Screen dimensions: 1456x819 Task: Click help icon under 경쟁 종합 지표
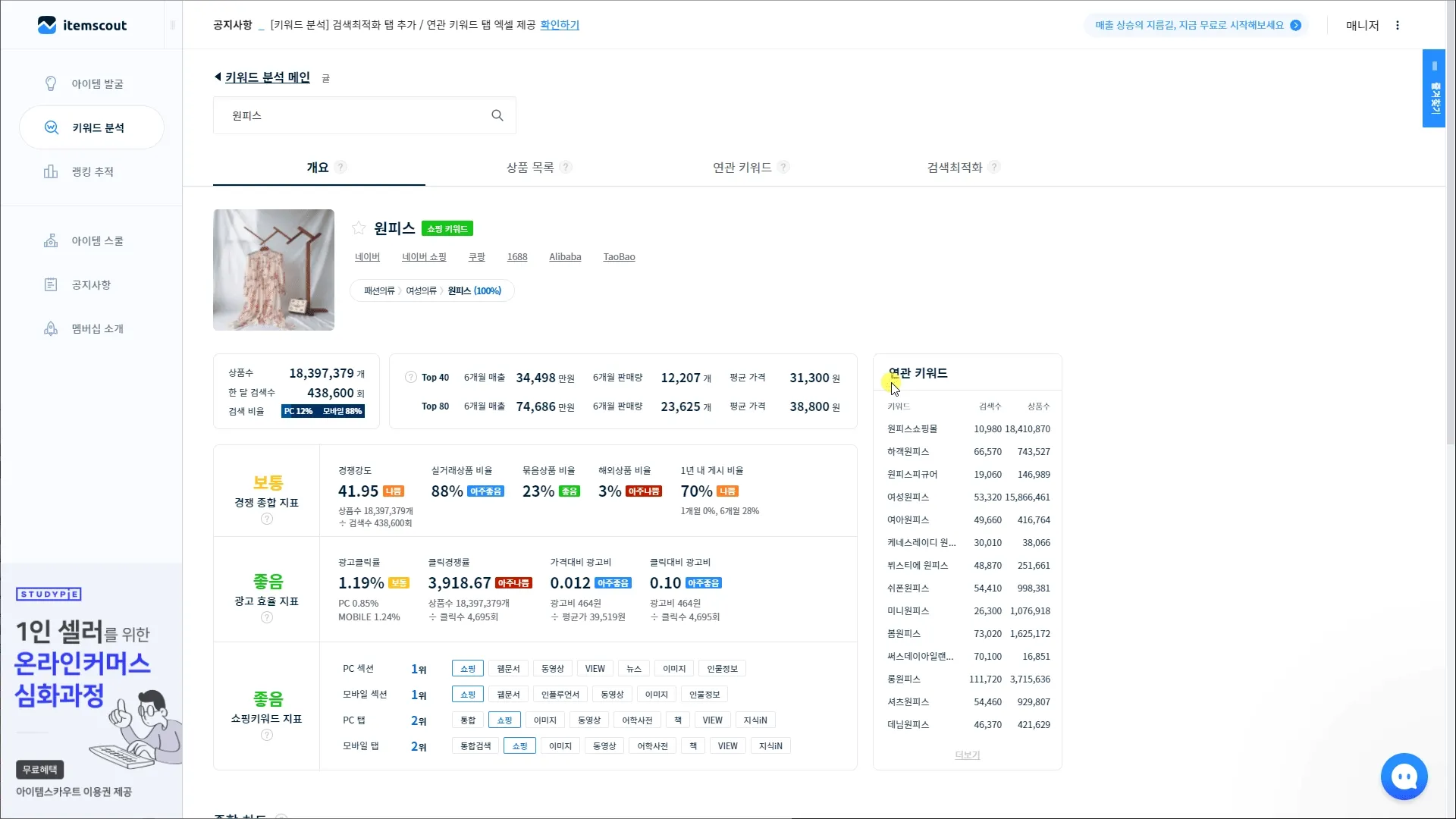tap(266, 519)
